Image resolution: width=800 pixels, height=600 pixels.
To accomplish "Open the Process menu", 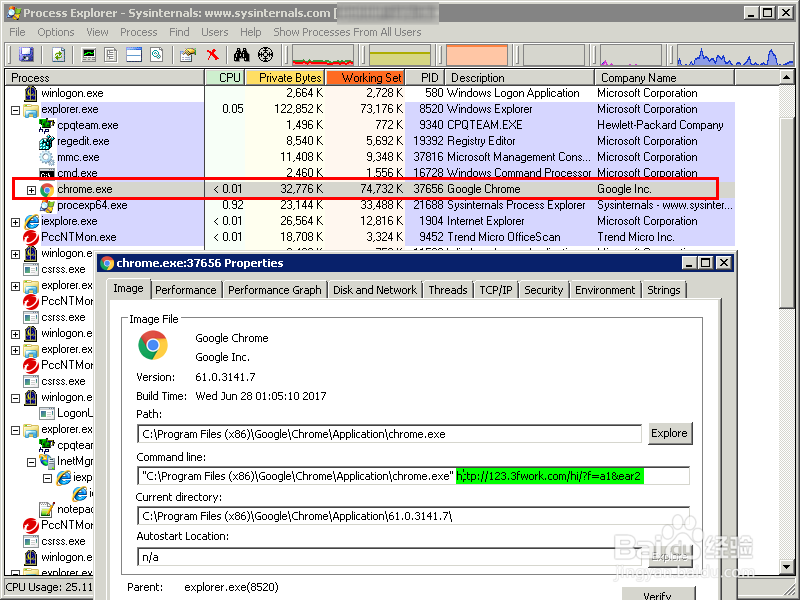I will pos(138,32).
